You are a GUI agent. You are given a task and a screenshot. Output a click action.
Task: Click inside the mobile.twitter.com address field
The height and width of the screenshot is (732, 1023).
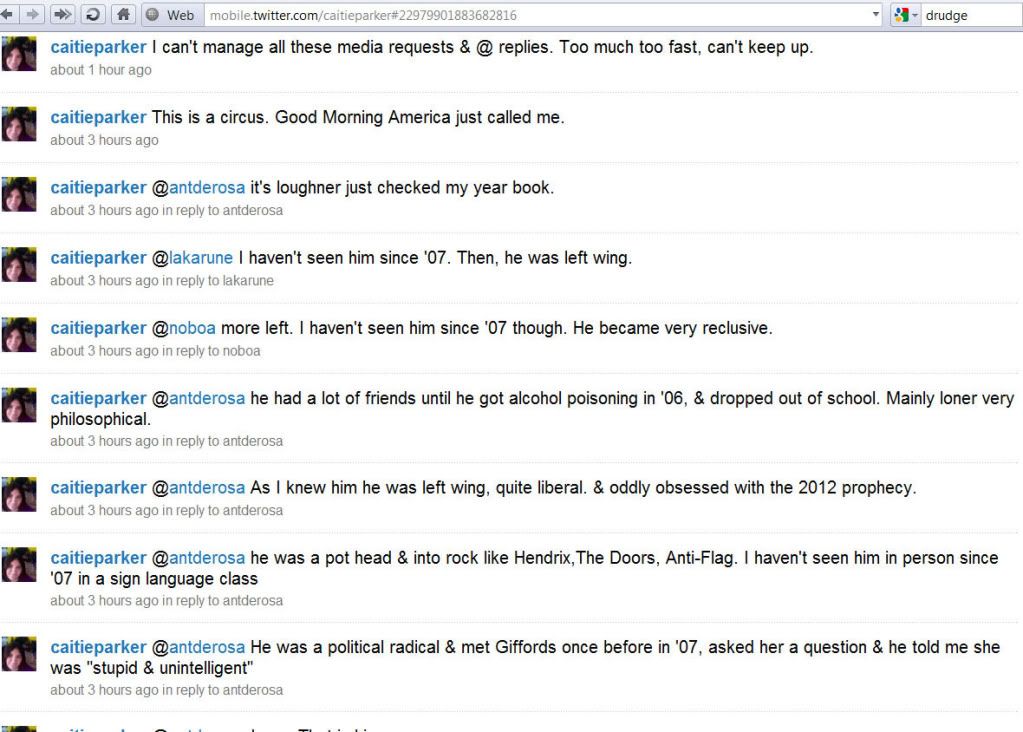[538, 15]
